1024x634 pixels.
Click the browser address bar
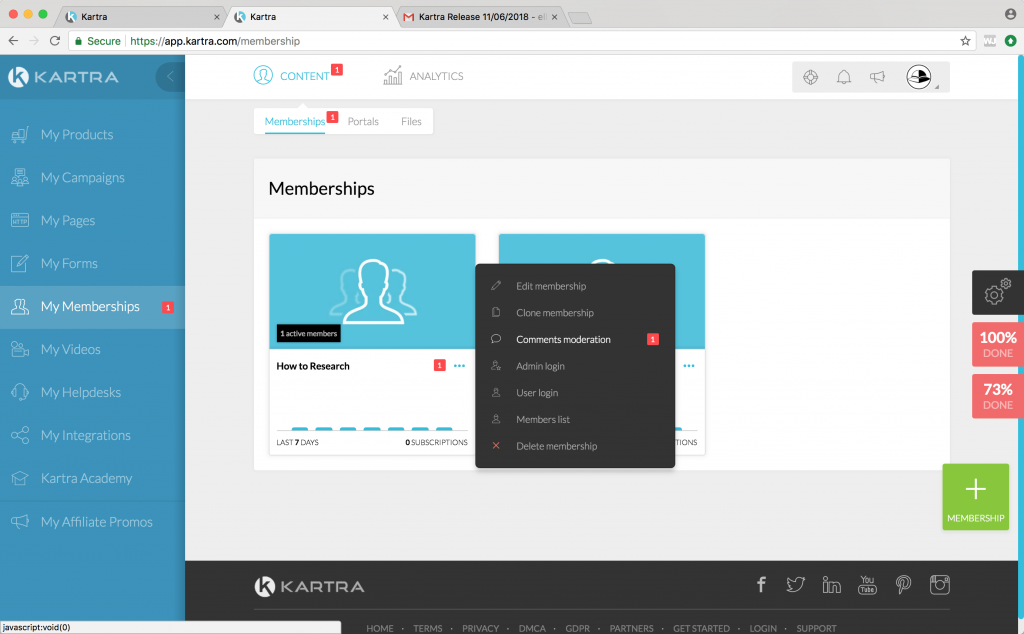point(522,41)
